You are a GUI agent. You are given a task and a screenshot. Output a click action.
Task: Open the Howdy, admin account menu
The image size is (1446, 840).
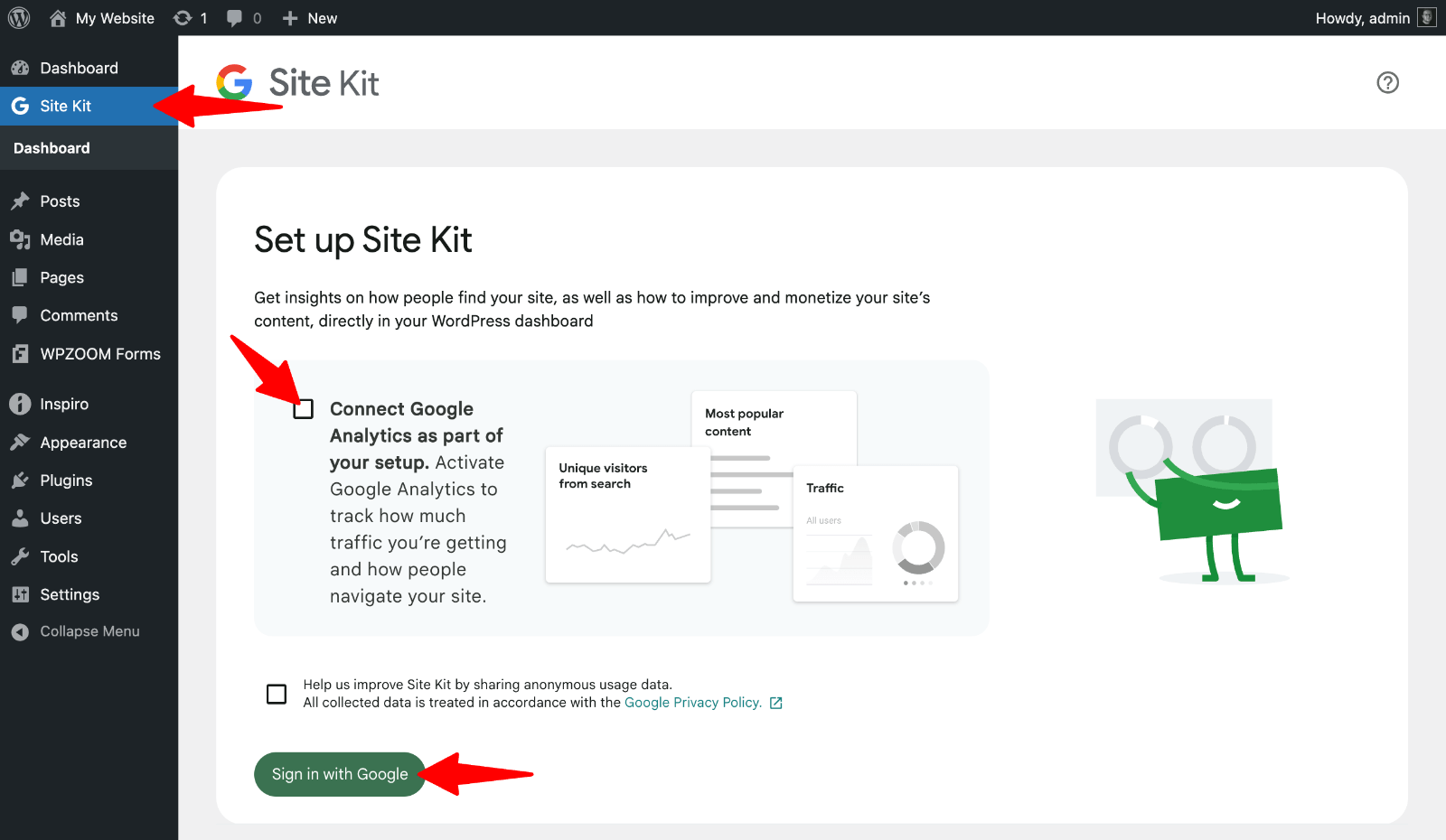tap(1376, 18)
